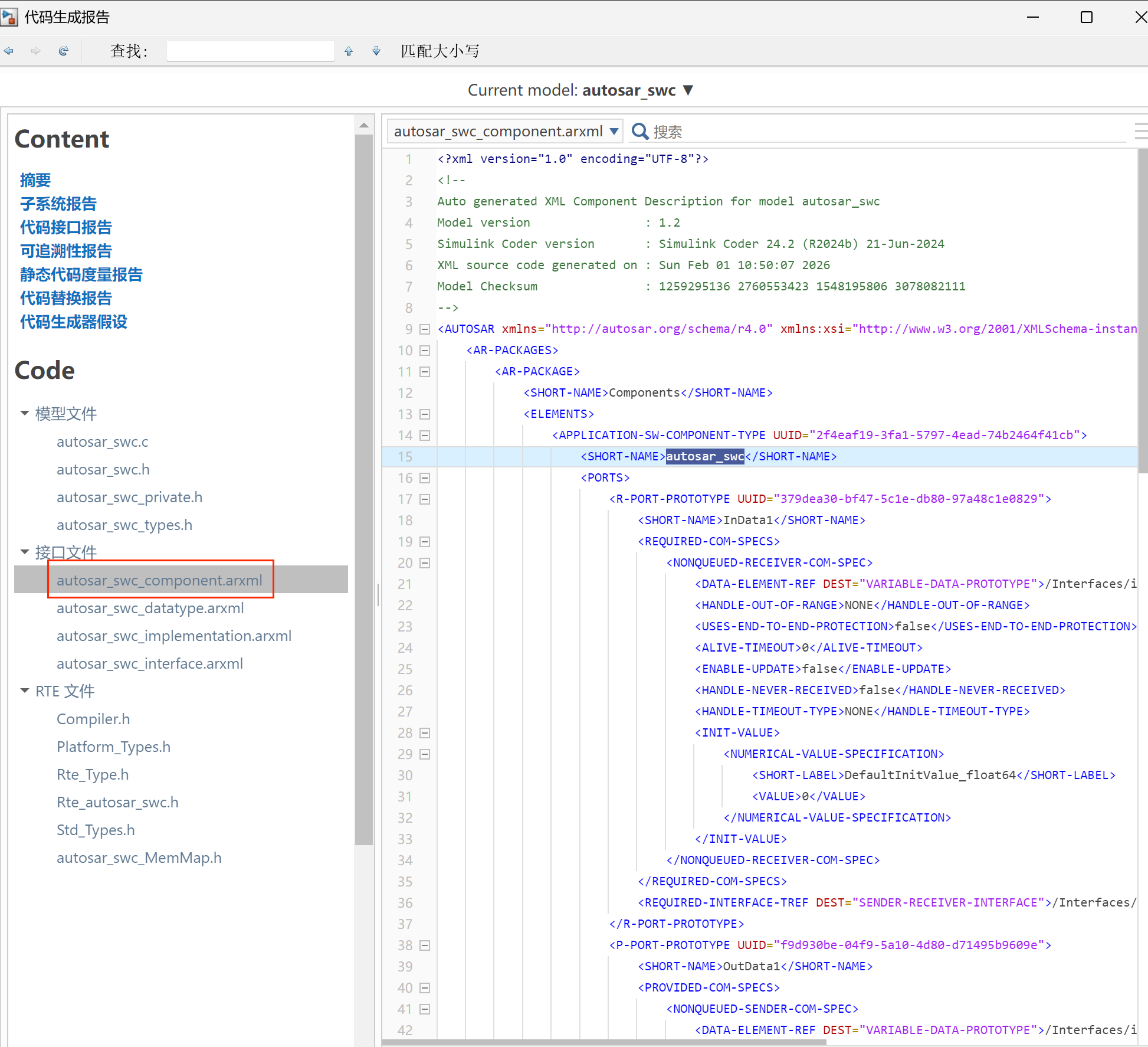Open the autosar_swc_component.arxml file selector dropdown
Screen dimensions: 1148x1047
[614, 131]
